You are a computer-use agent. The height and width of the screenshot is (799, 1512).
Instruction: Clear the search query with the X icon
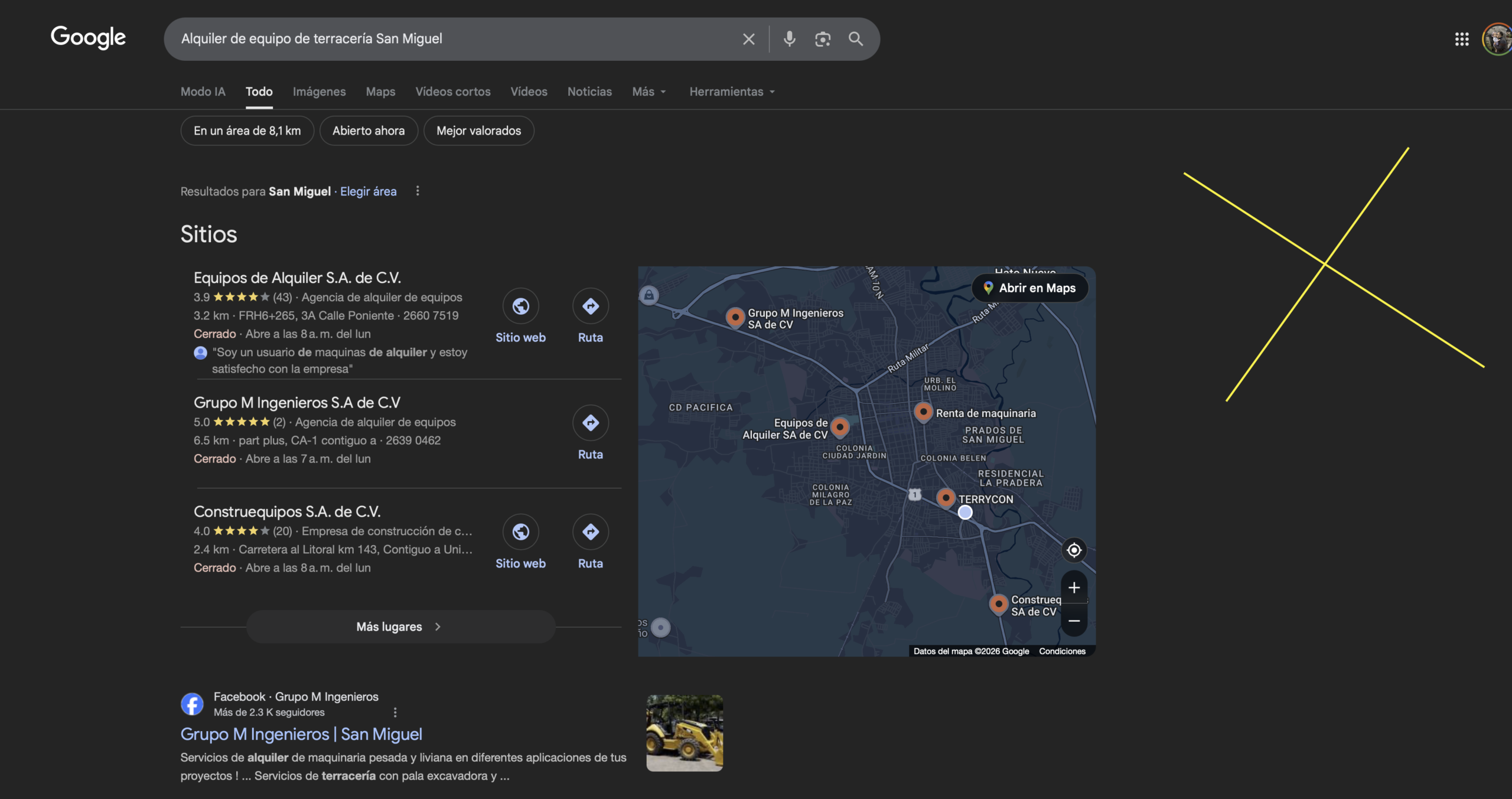tap(748, 39)
